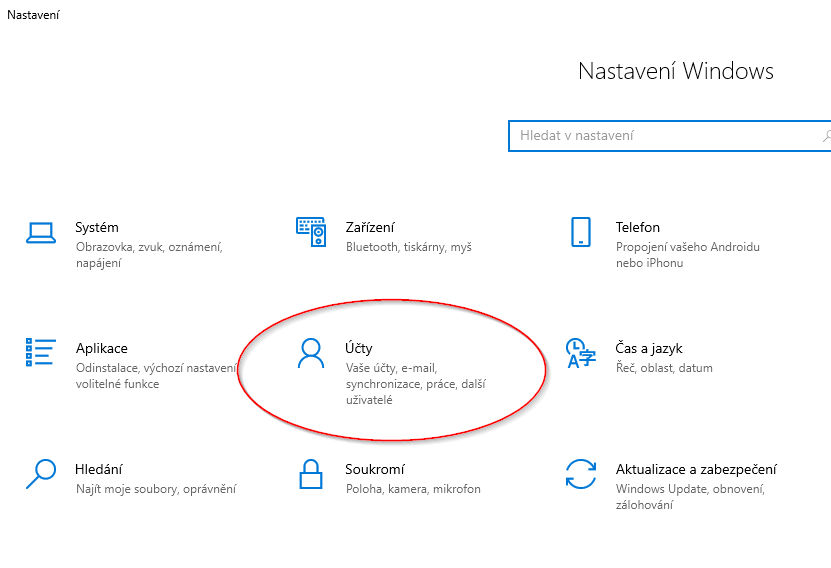This screenshot has height=568, width=831.
Task: Click text 'Bluetooth, tiskárny, myš'
Action: 409,247
